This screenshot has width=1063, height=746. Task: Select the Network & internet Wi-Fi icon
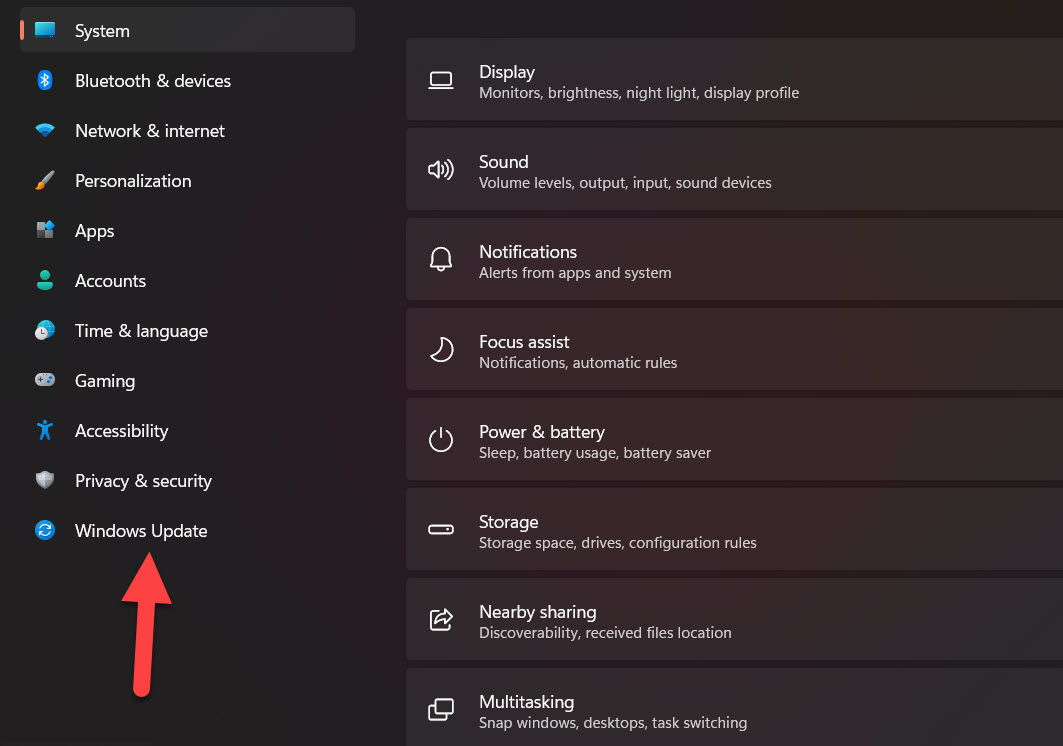point(45,131)
